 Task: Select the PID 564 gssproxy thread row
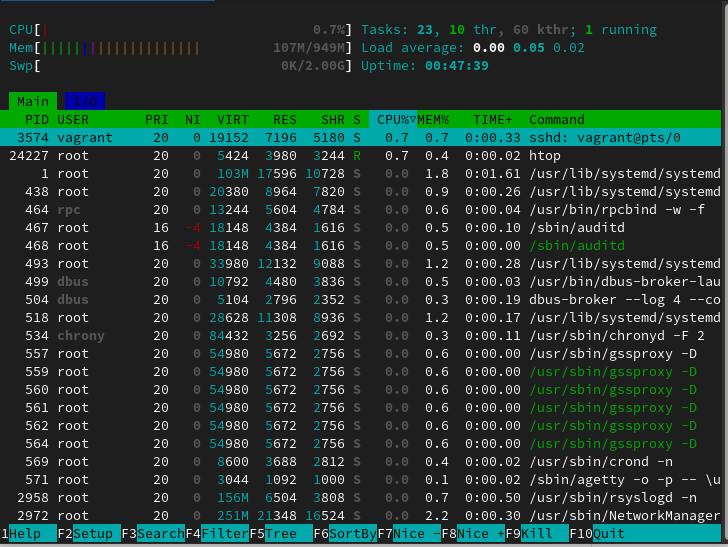(x=360, y=443)
